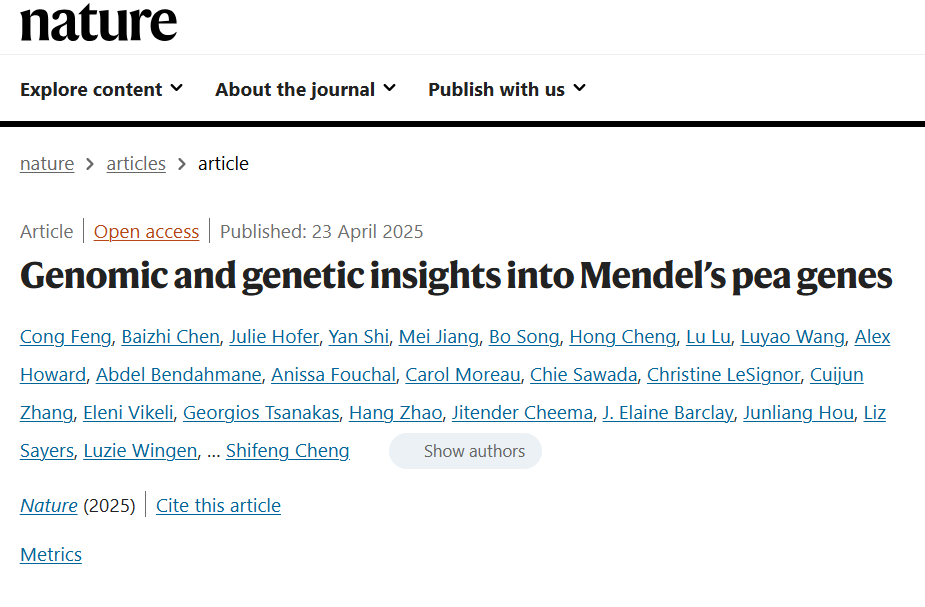
Task: Open author J. Elaine Barclay link
Action: [668, 413]
